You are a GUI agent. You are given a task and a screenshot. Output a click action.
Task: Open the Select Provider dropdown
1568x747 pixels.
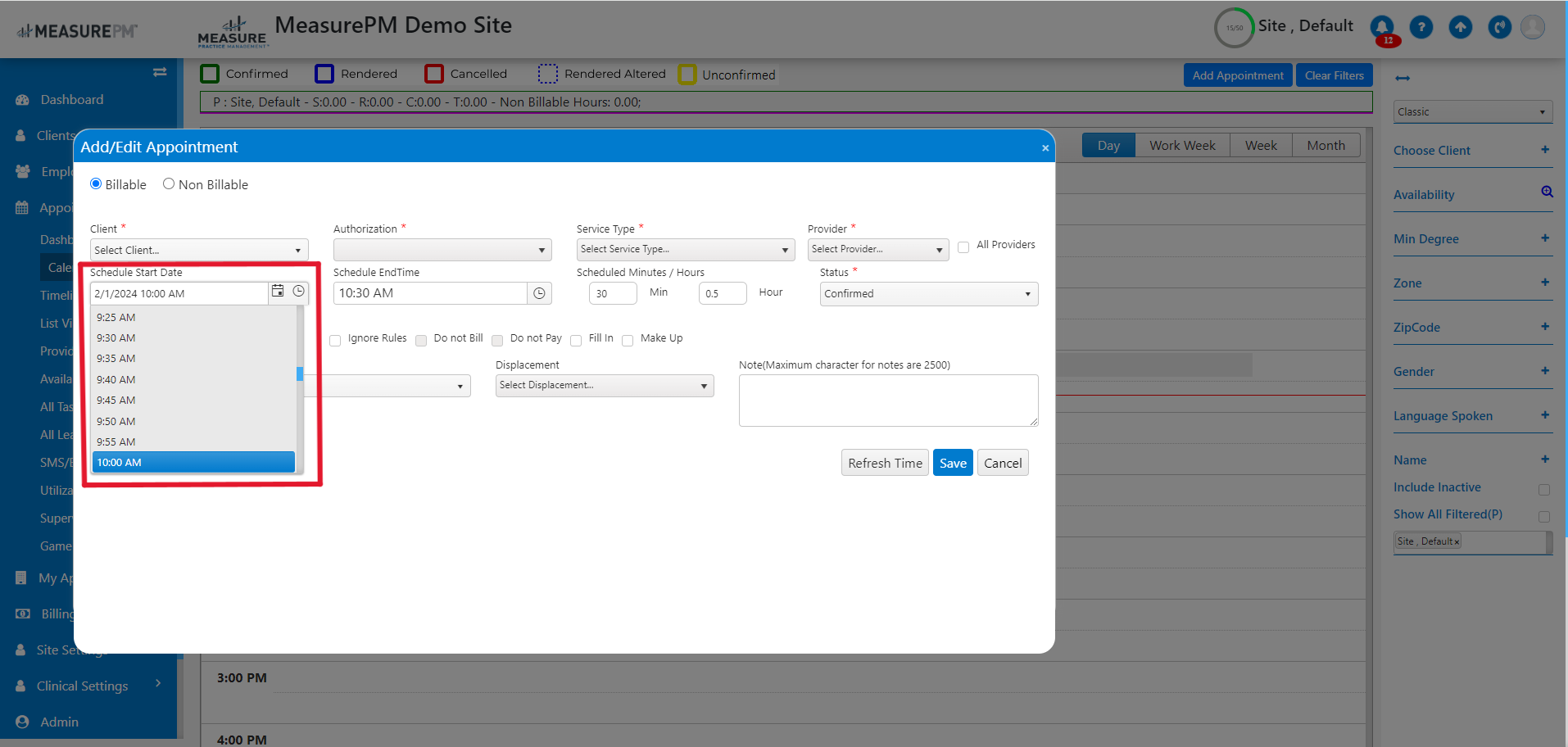878,249
